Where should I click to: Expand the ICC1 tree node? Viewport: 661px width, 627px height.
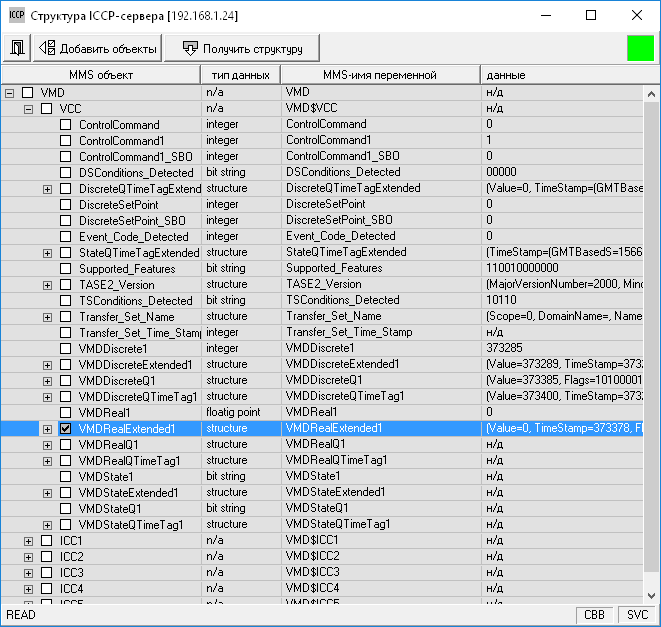coord(29,541)
